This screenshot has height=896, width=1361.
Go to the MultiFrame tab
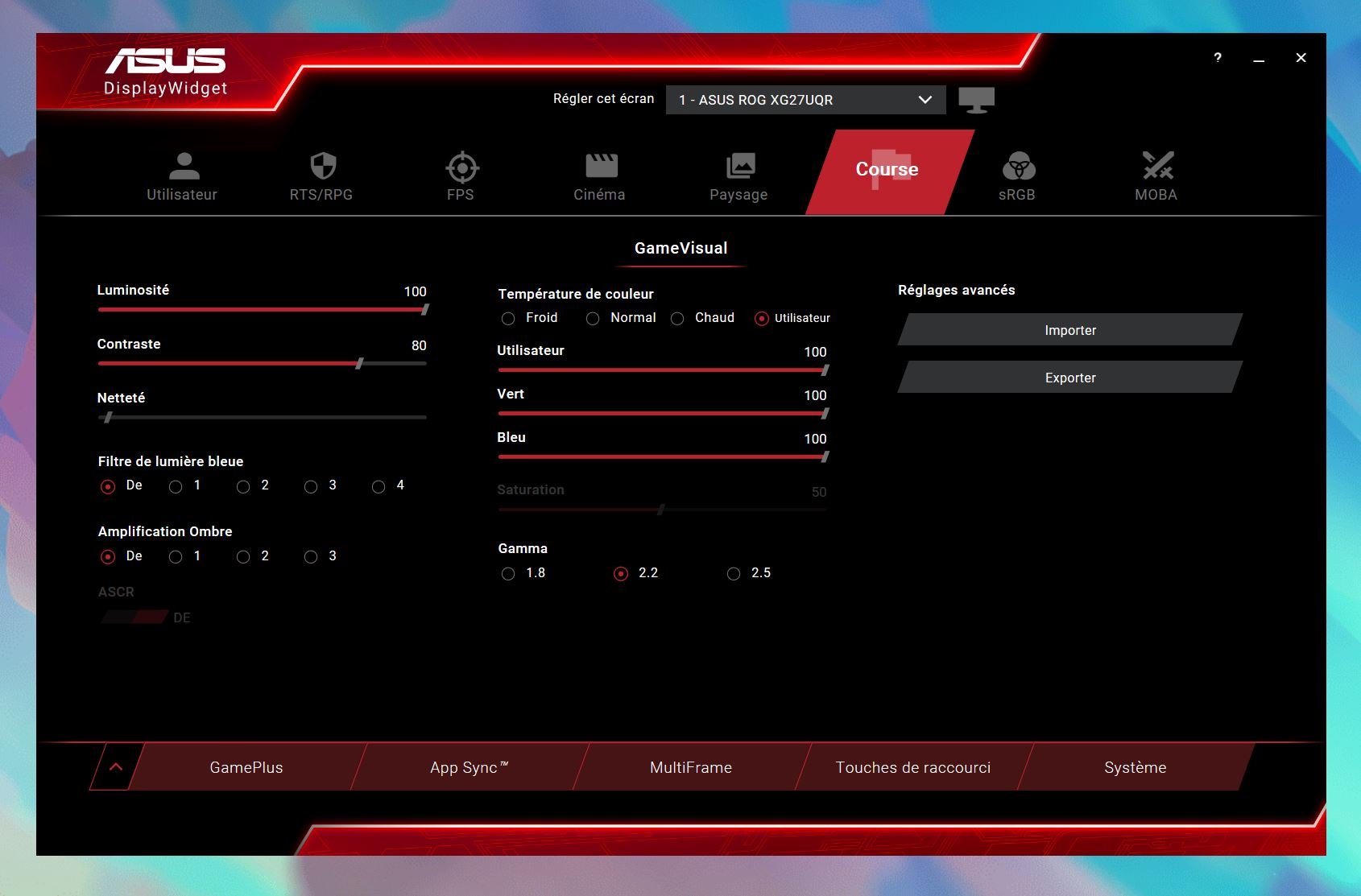pyautogui.click(x=691, y=768)
